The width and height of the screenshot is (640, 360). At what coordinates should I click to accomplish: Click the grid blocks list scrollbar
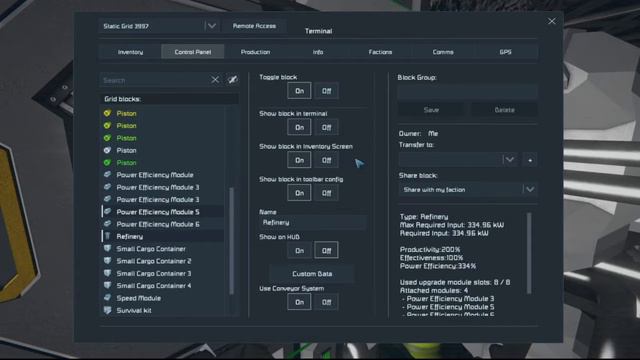click(x=231, y=241)
